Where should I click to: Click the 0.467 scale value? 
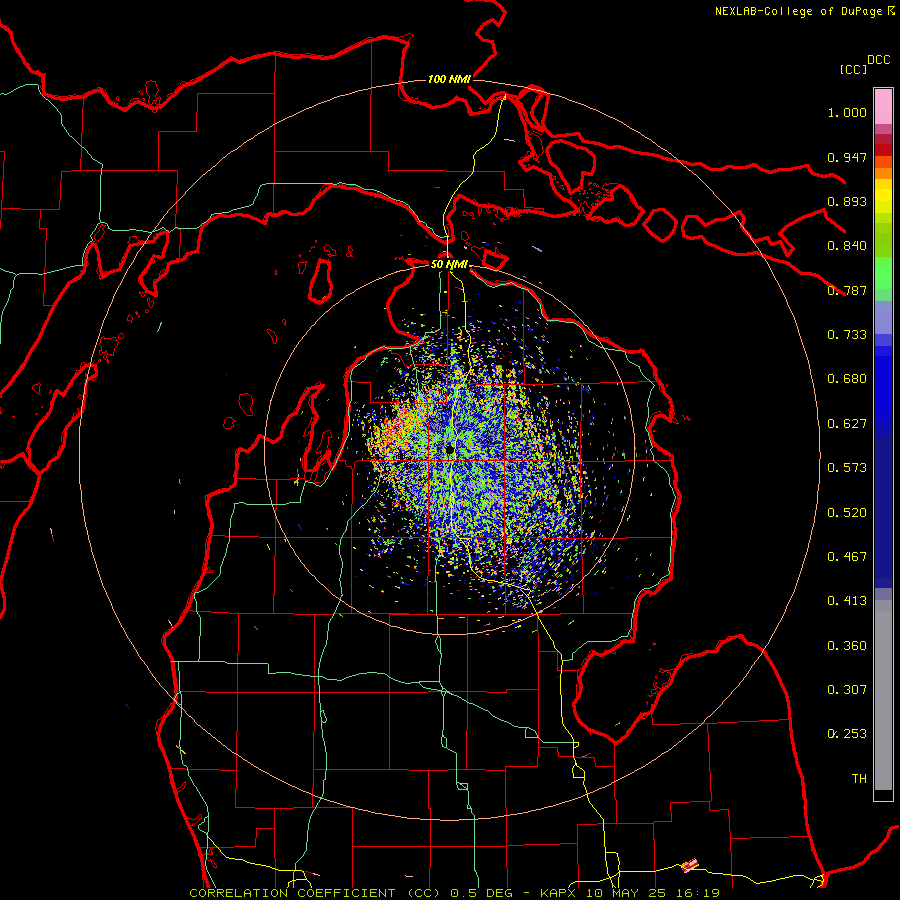click(847, 557)
